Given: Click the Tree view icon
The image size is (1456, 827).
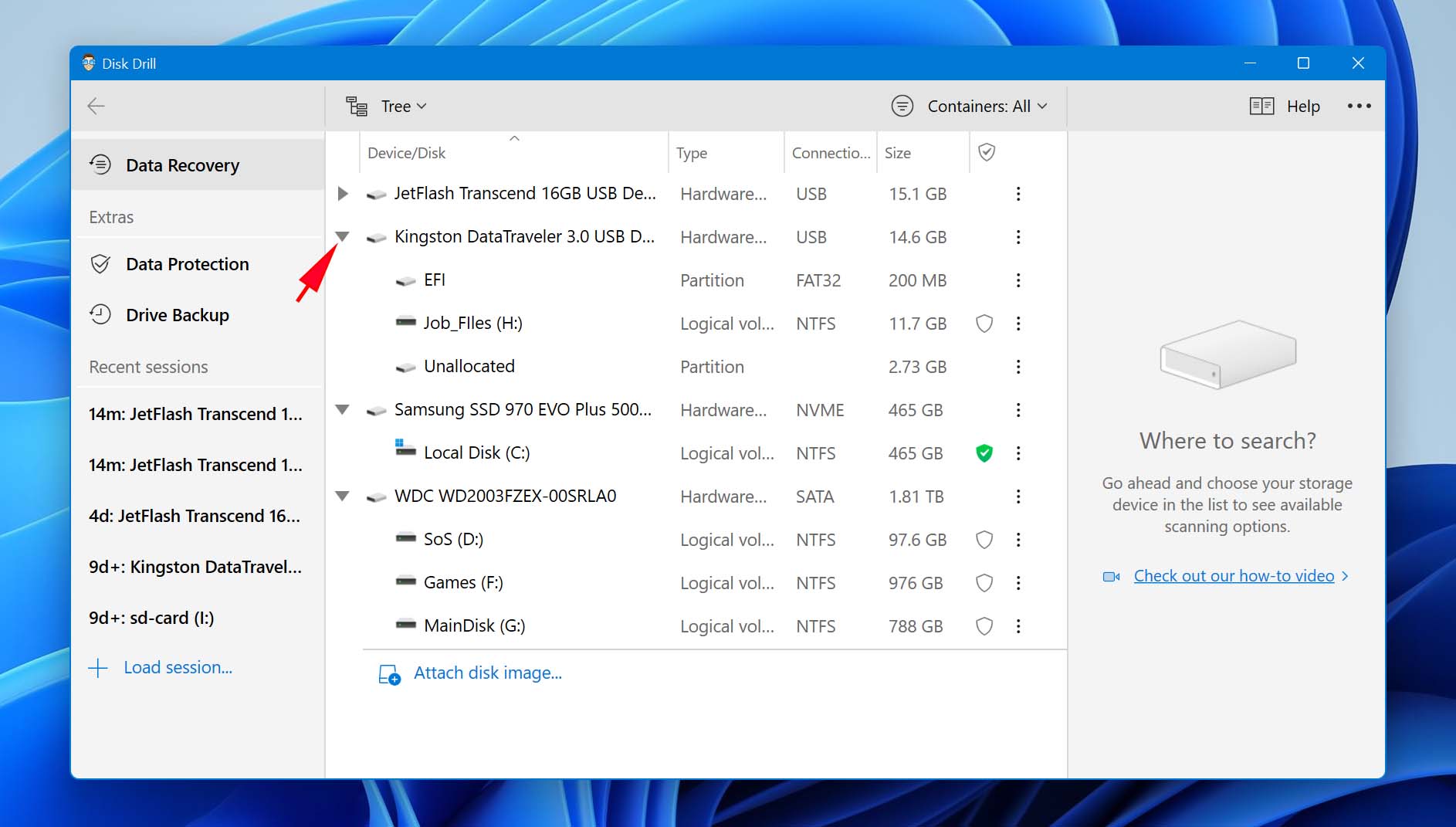Looking at the screenshot, I should coord(357,106).
